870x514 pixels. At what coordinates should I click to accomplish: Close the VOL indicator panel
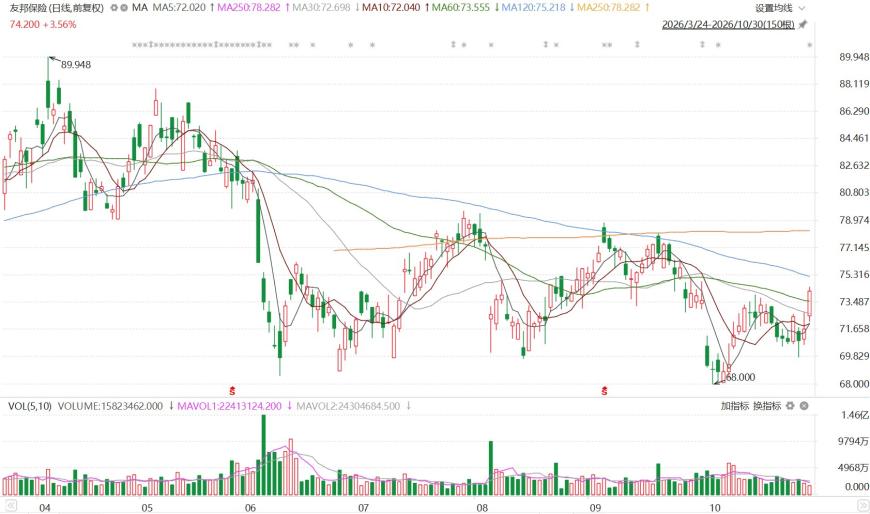[x=804, y=406]
